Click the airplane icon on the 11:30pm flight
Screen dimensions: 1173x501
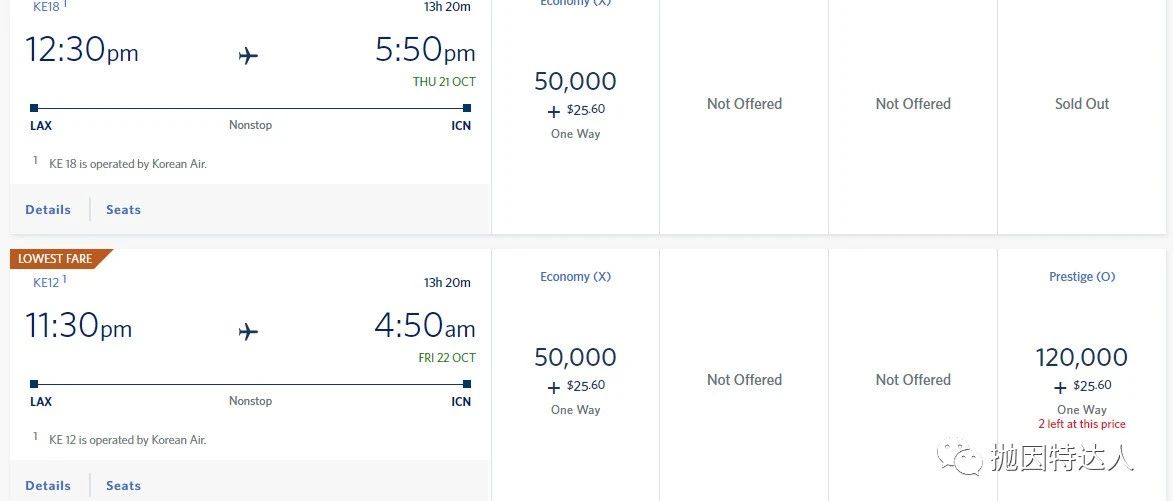pos(249,331)
